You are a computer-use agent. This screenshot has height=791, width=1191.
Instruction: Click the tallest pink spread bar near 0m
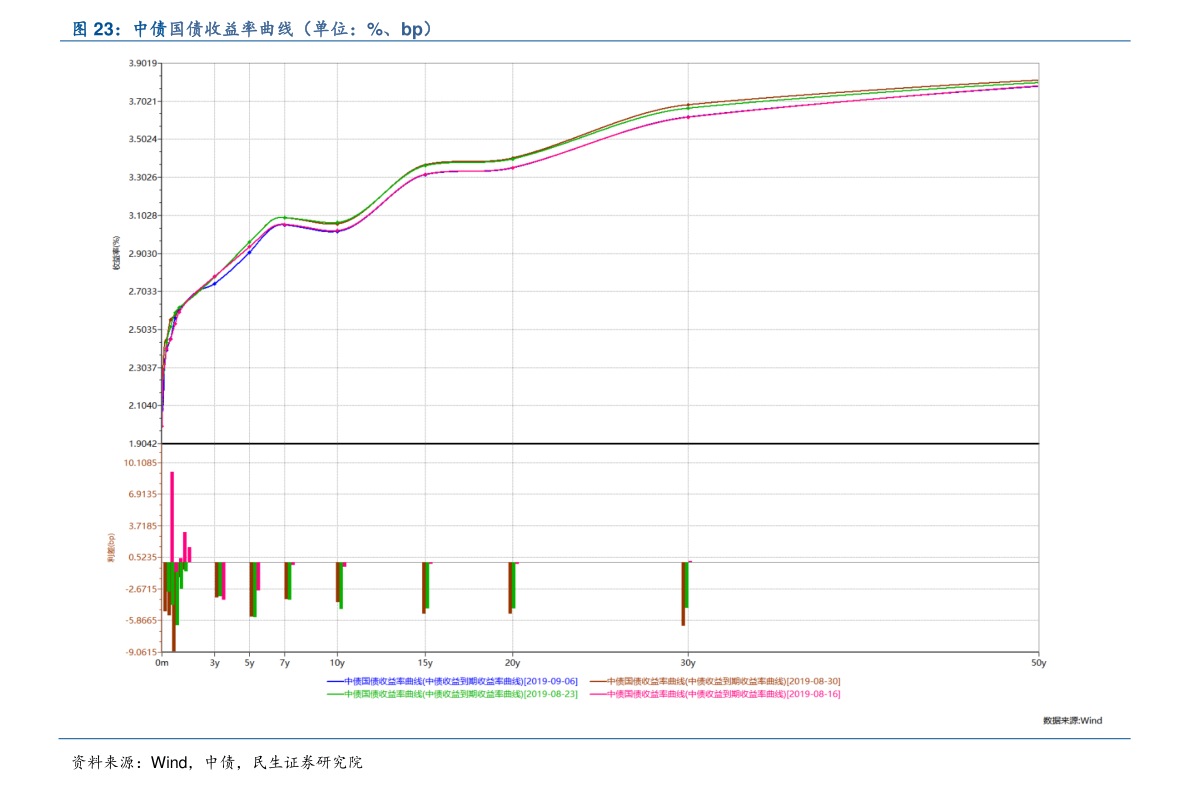click(x=172, y=517)
